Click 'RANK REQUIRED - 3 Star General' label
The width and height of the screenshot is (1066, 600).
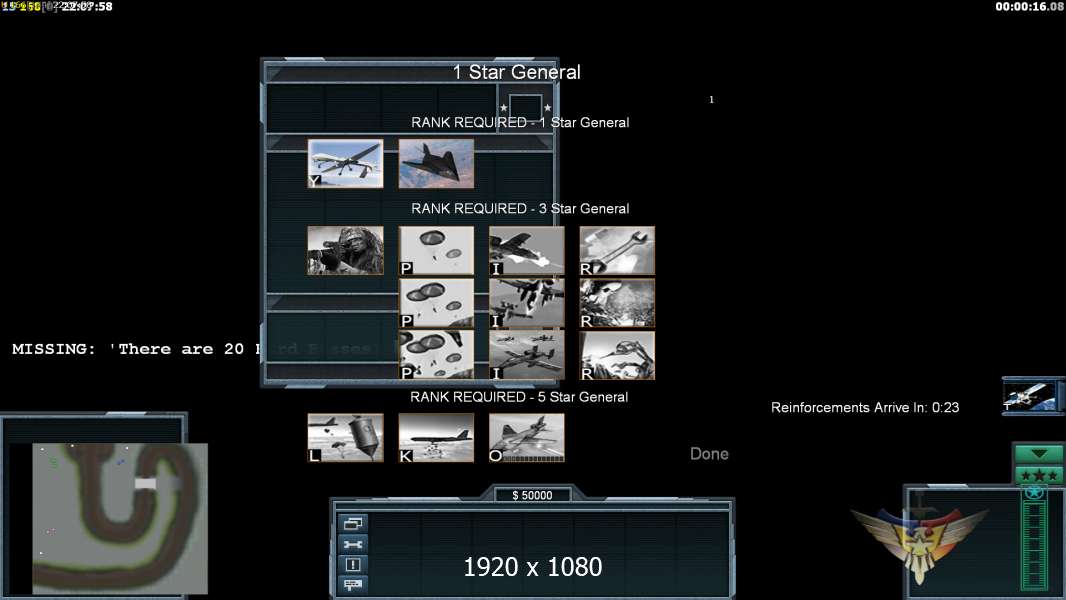[520, 209]
